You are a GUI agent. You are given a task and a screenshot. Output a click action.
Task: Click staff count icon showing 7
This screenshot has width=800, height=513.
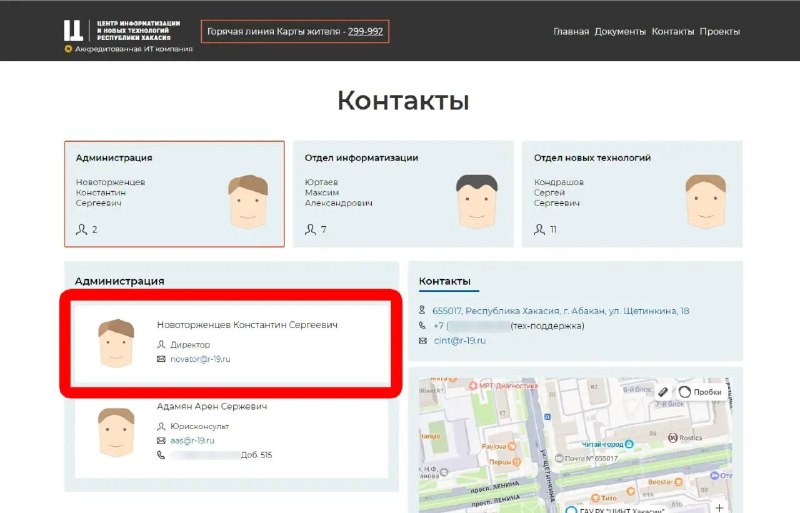310,229
